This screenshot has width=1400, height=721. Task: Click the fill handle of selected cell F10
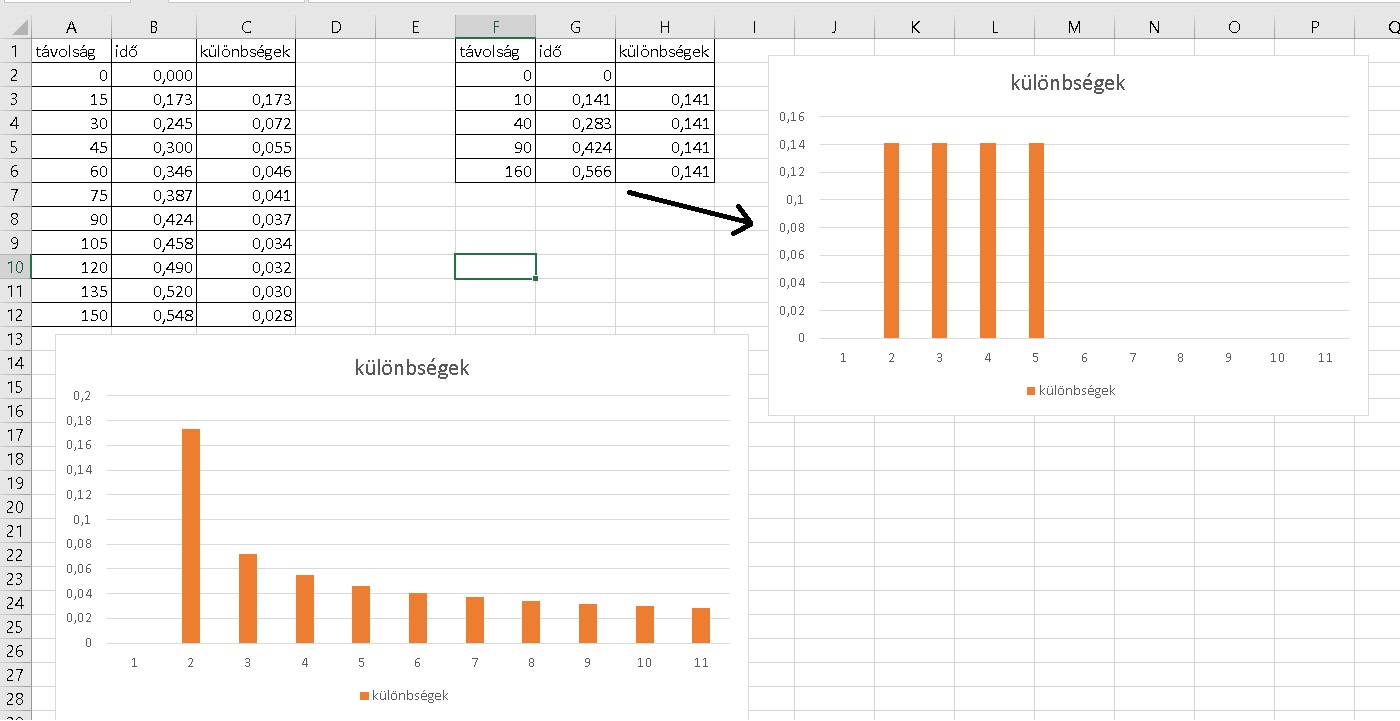point(536,278)
